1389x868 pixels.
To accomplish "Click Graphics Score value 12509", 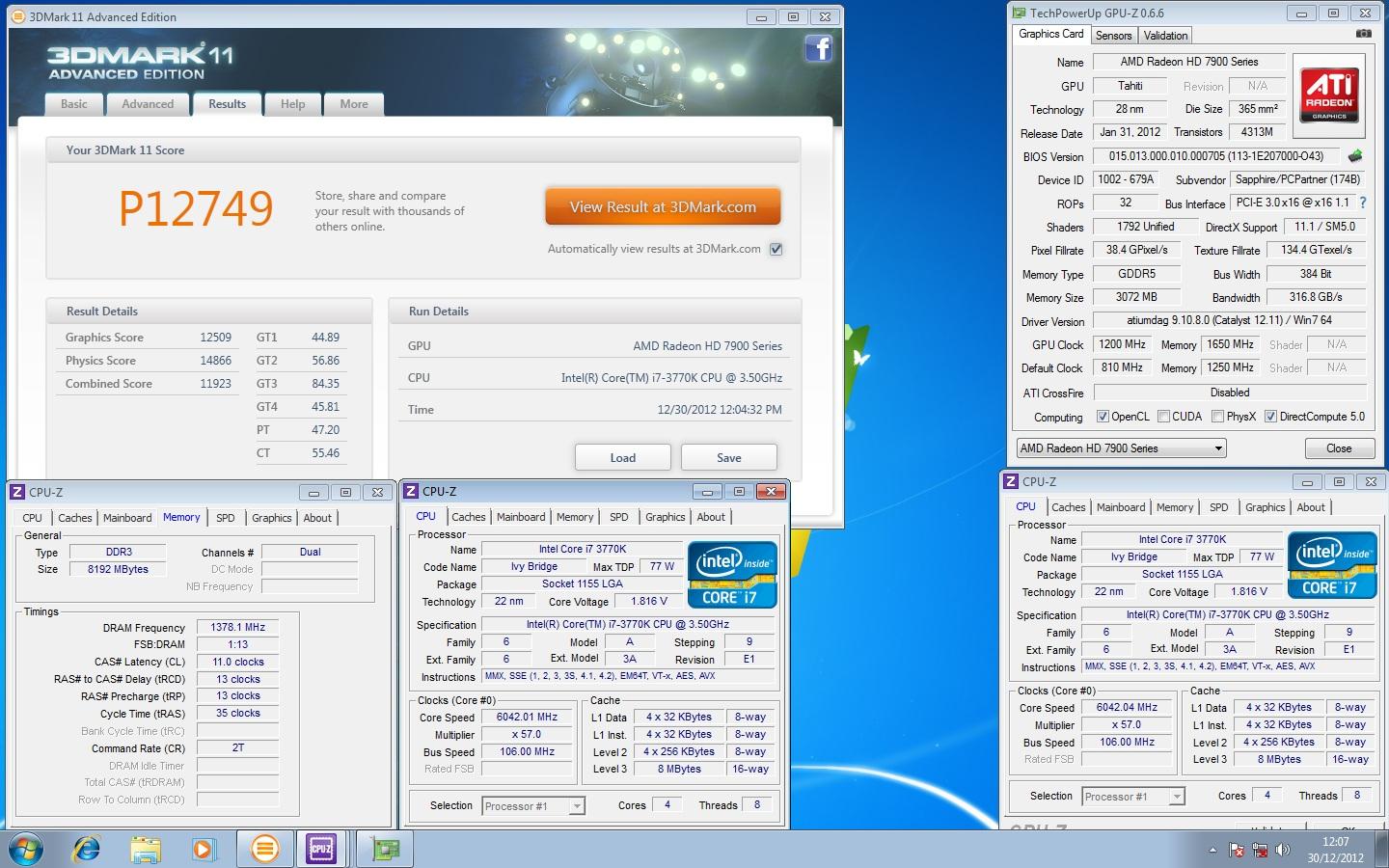I will tap(215, 338).
